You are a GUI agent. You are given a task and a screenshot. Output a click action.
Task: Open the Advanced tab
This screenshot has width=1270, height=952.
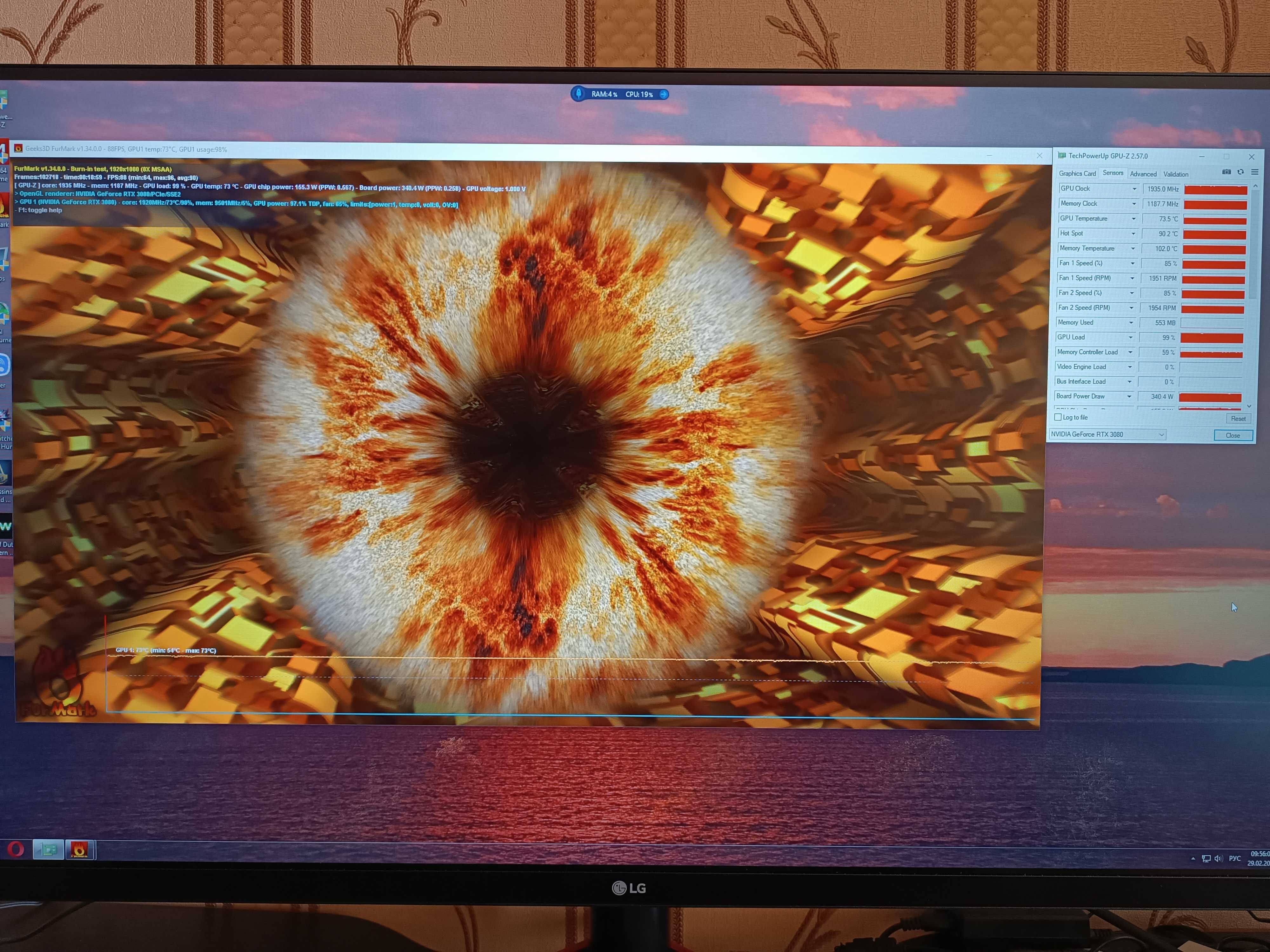point(1143,174)
